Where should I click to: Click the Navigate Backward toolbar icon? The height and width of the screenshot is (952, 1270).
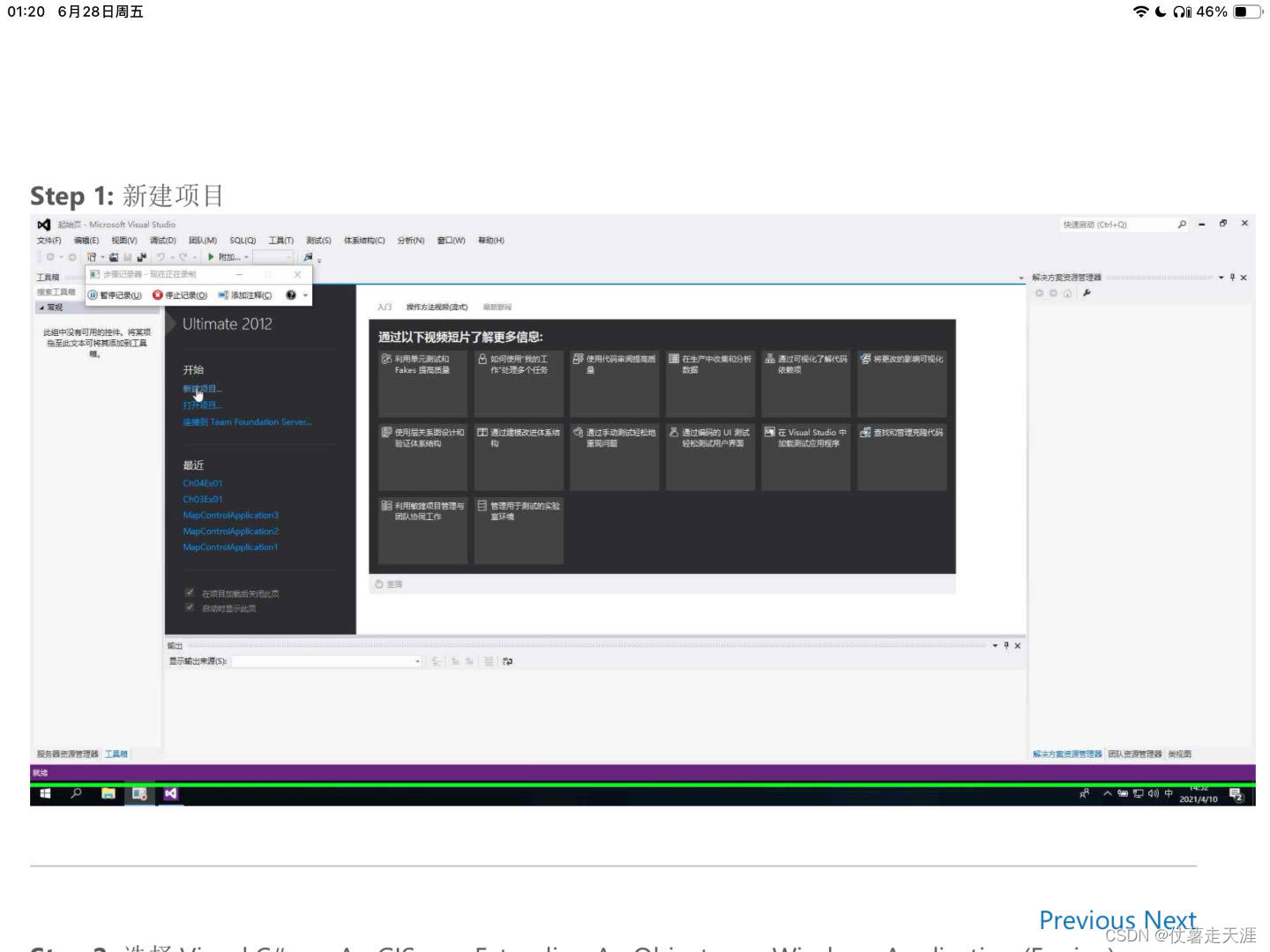(x=49, y=257)
